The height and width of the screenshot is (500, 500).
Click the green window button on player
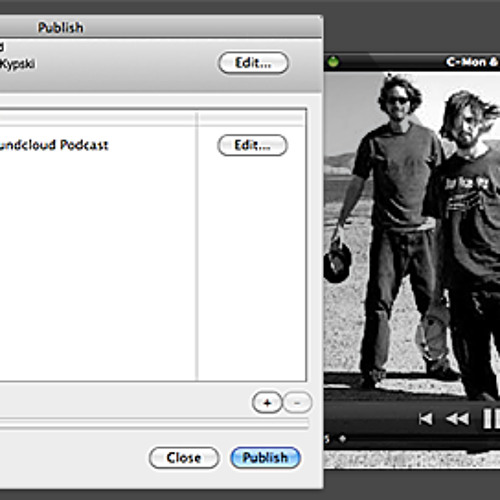point(333,62)
